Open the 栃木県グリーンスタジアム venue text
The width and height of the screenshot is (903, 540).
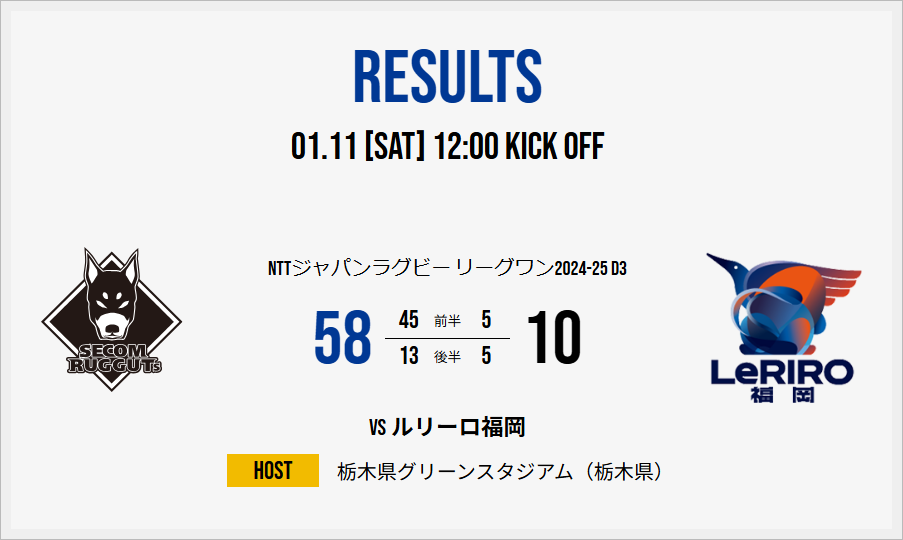point(500,471)
